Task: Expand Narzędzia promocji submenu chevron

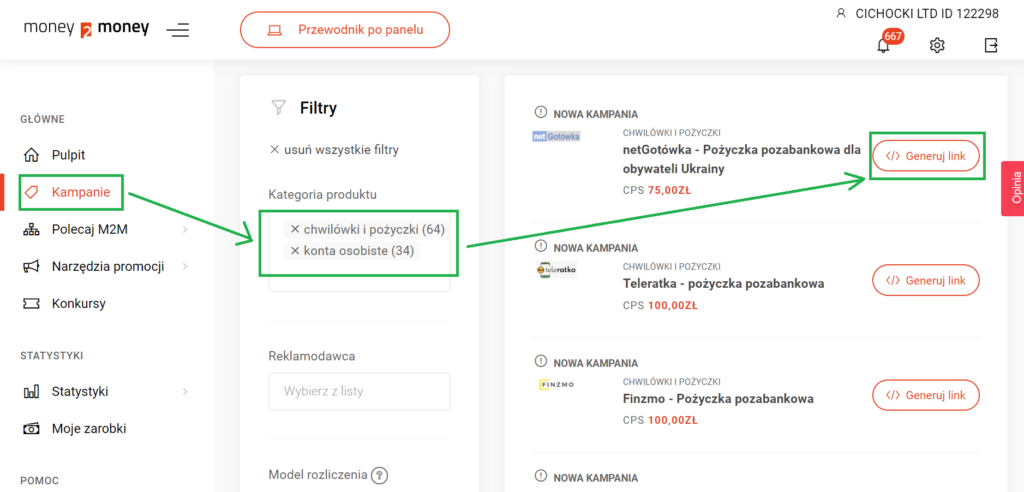Action: tap(185, 266)
